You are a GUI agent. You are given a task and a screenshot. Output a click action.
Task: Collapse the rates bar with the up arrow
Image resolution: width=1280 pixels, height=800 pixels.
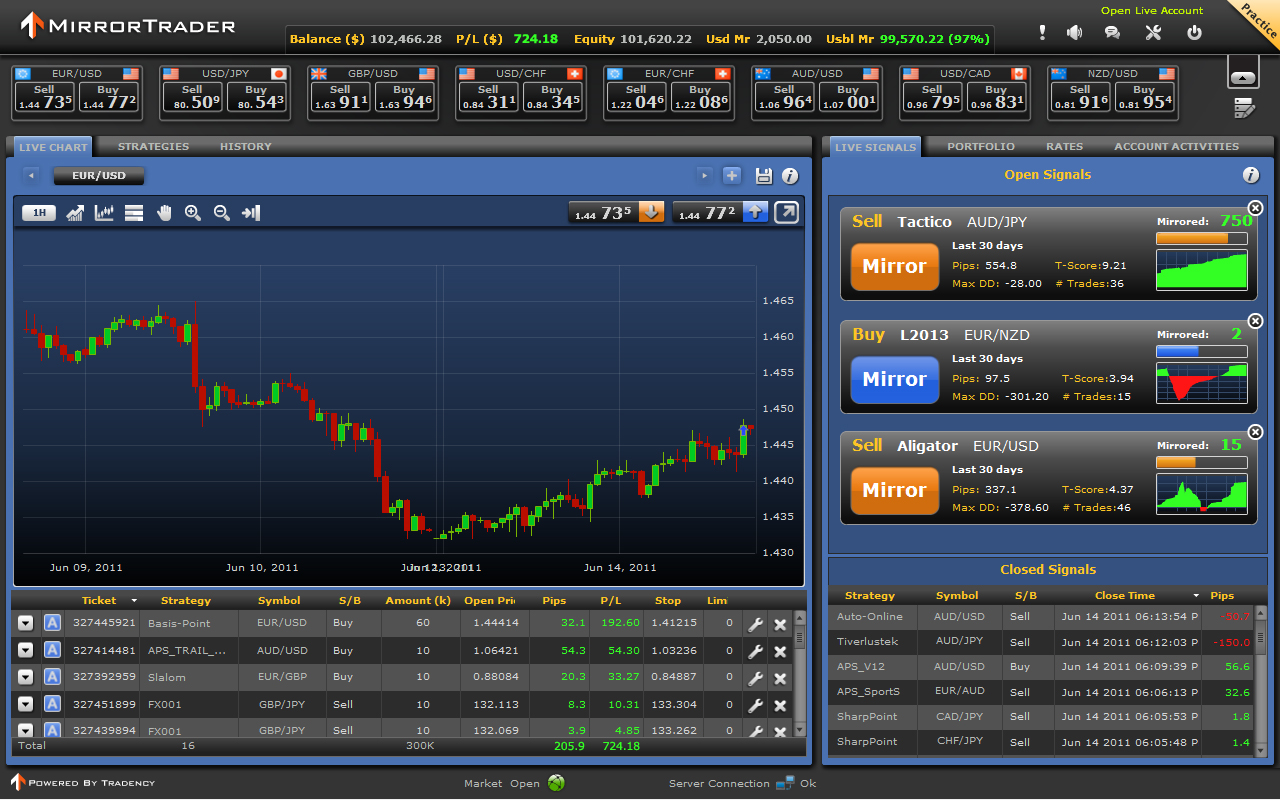(1243, 77)
